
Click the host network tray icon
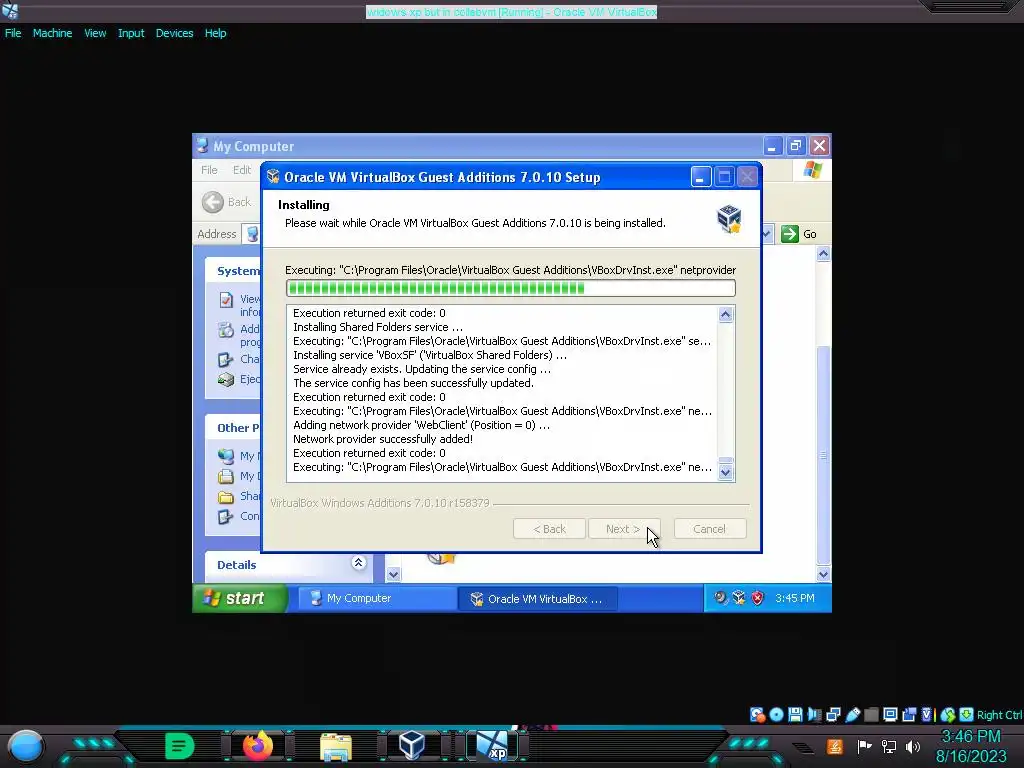(889, 746)
